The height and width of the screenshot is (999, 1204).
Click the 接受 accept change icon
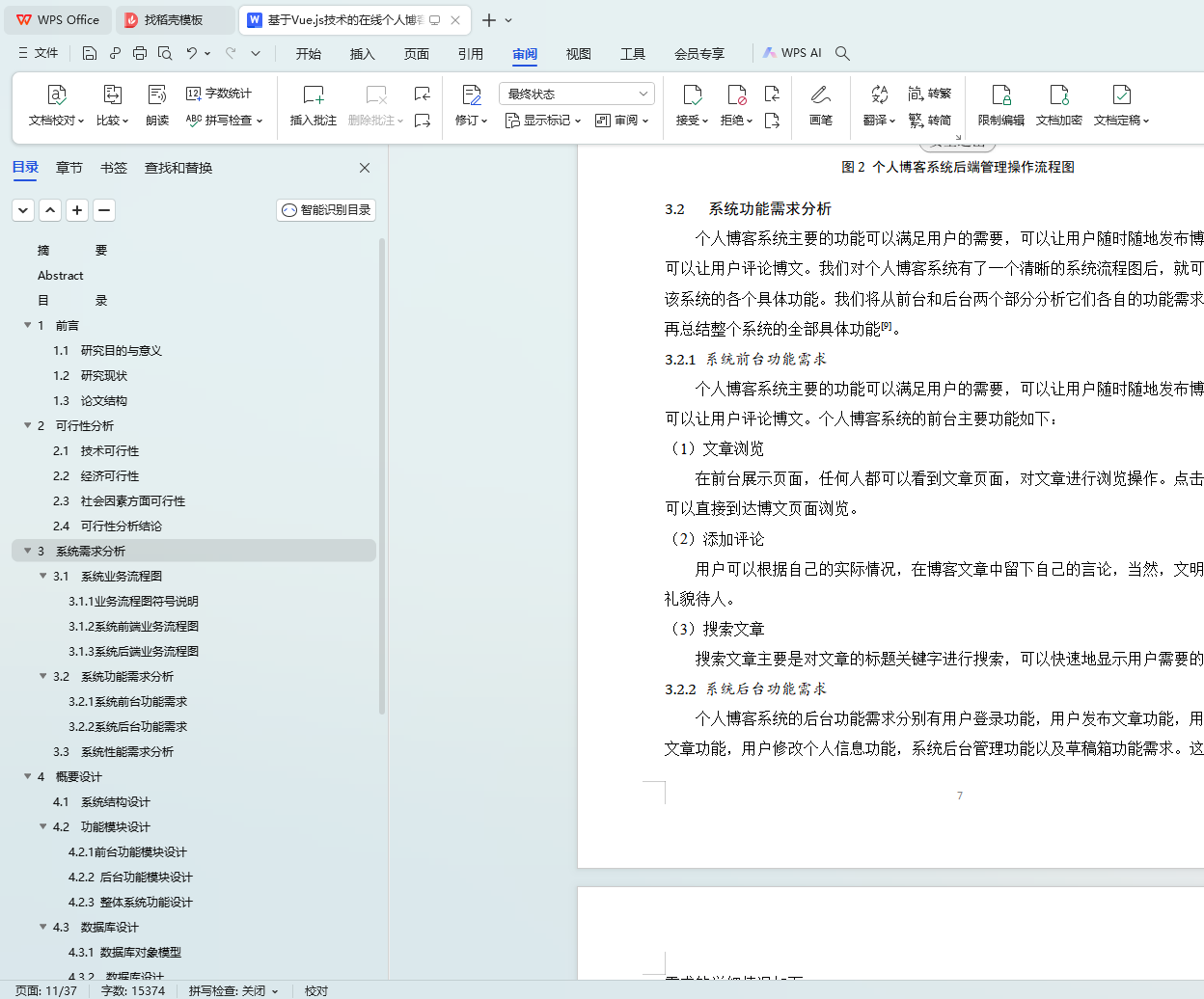click(x=693, y=94)
